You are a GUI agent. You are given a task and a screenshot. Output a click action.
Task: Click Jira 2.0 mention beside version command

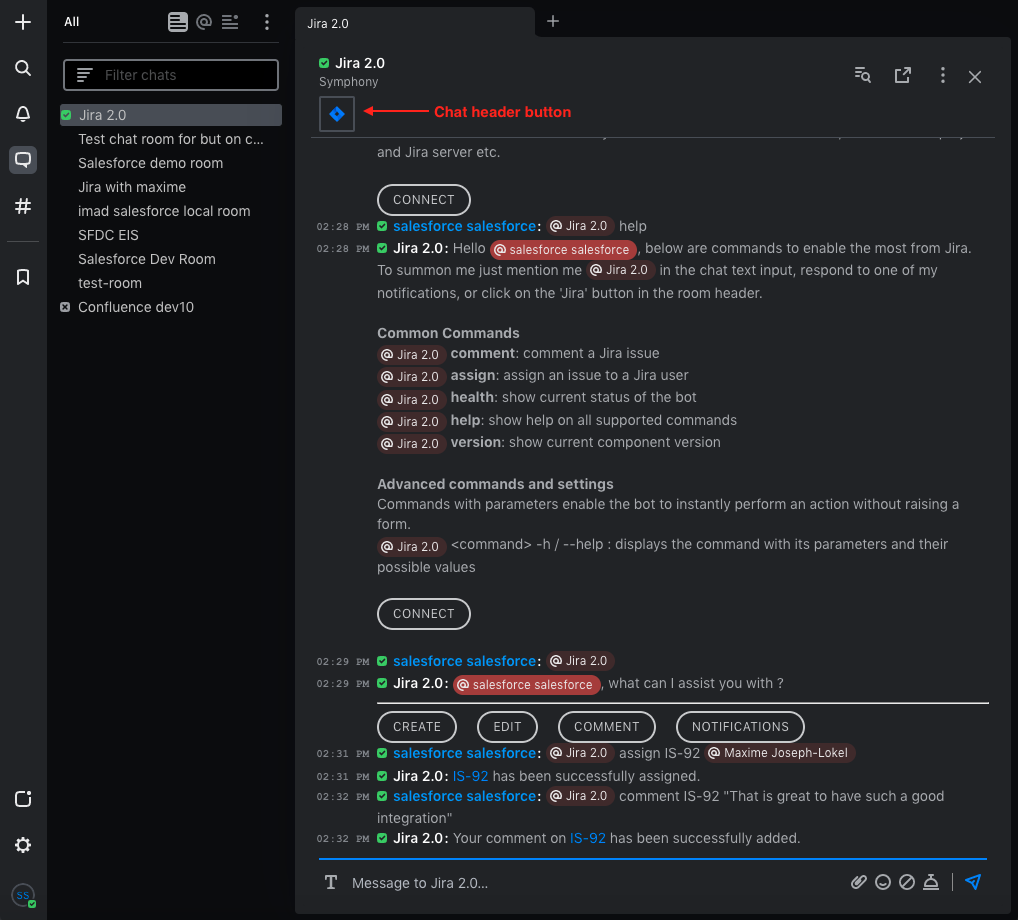[x=411, y=443]
